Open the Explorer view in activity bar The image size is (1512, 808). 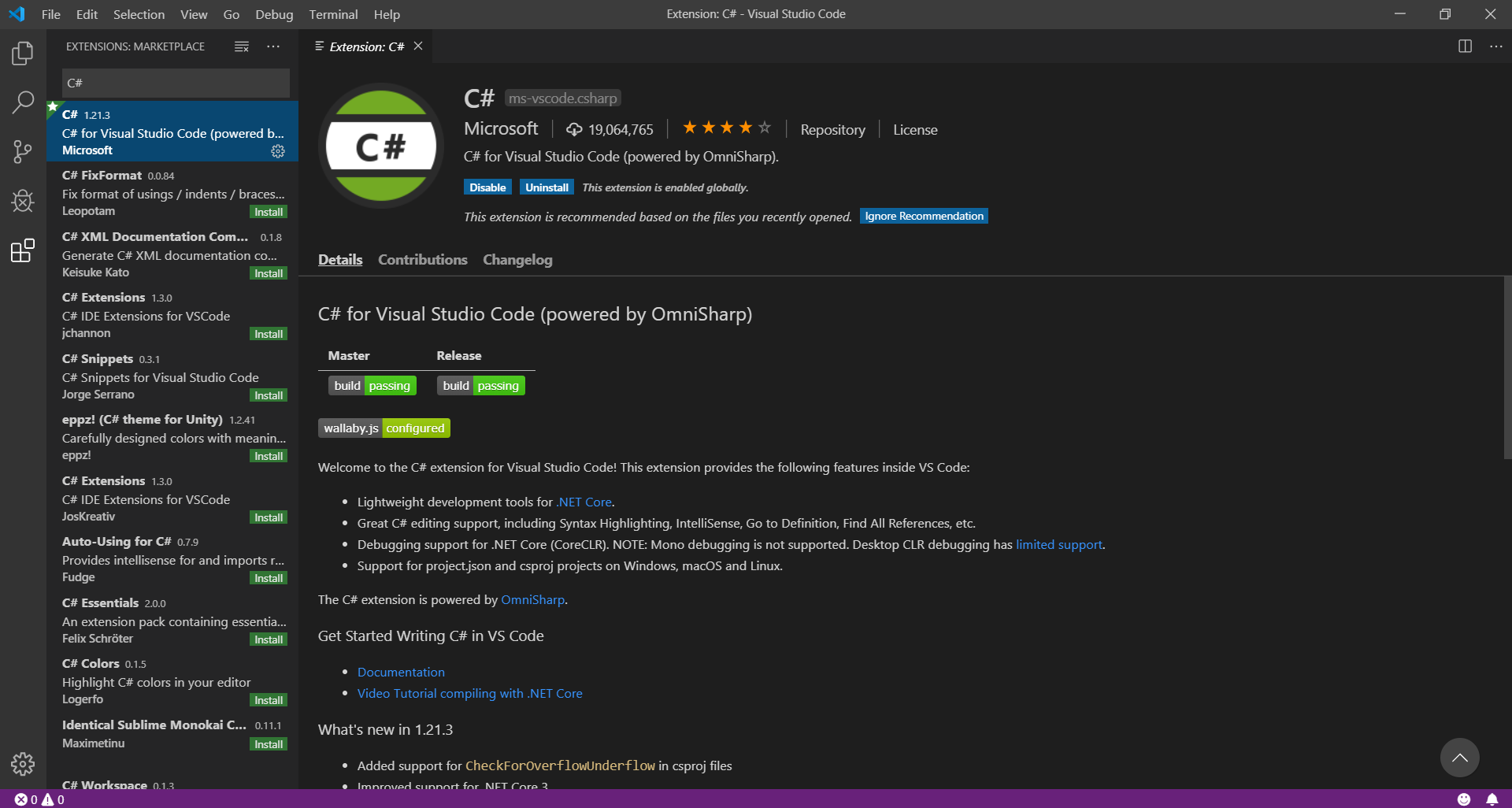(x=23, y=53)
